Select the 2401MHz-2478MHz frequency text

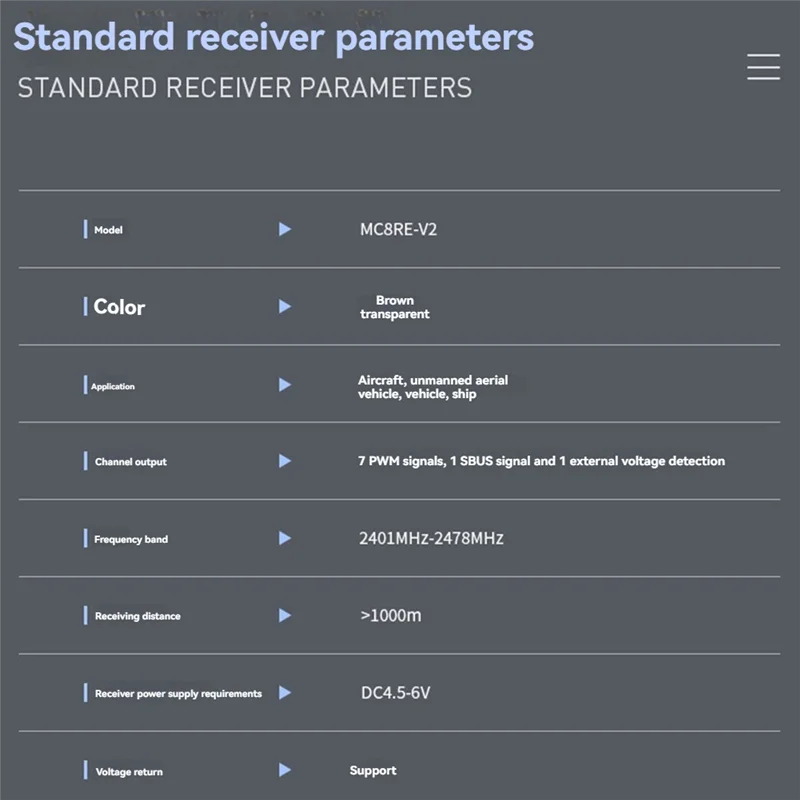tap(431, 538)
